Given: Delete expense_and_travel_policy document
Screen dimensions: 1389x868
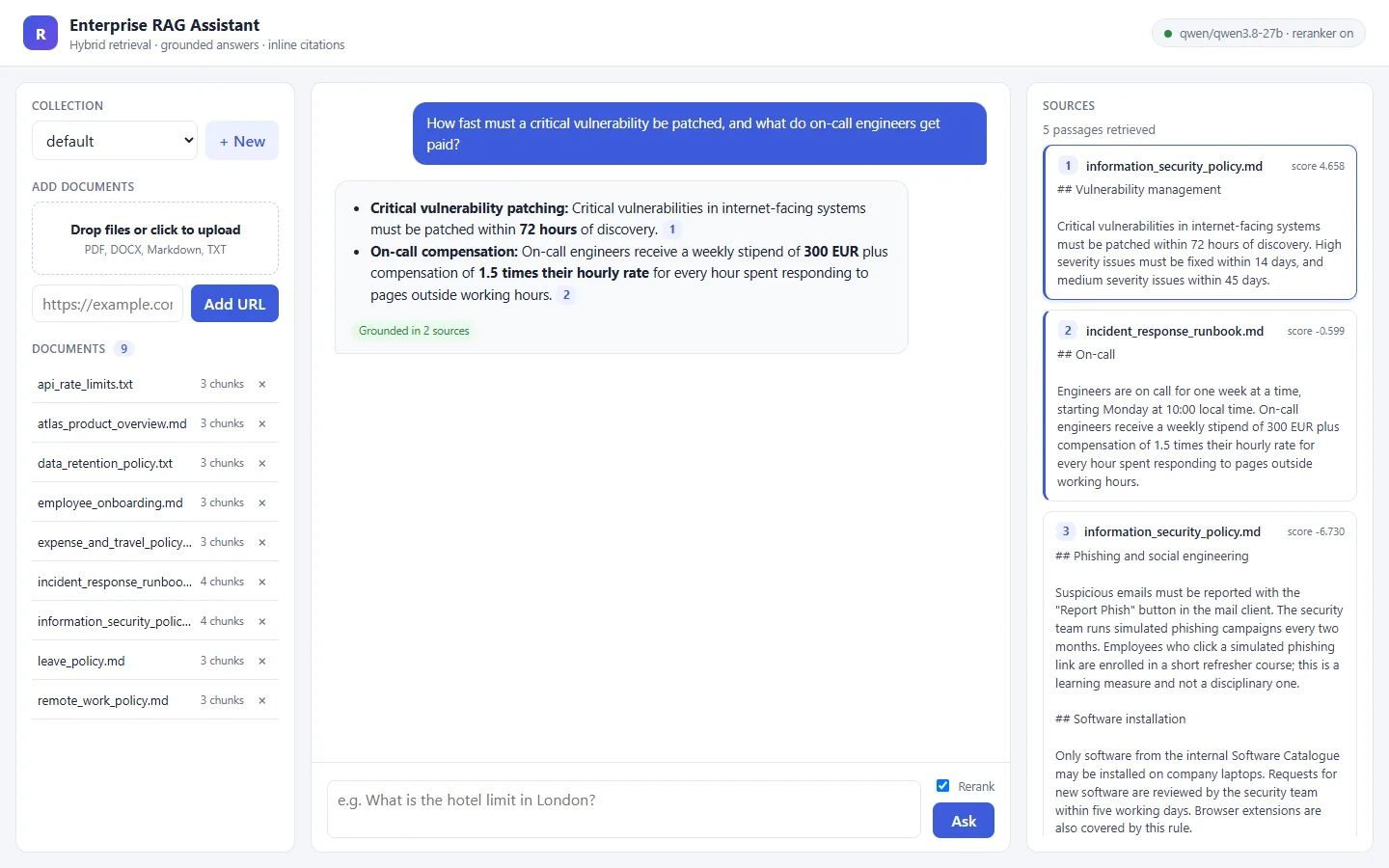Looking at the screenshot, I should pos(262,542).
